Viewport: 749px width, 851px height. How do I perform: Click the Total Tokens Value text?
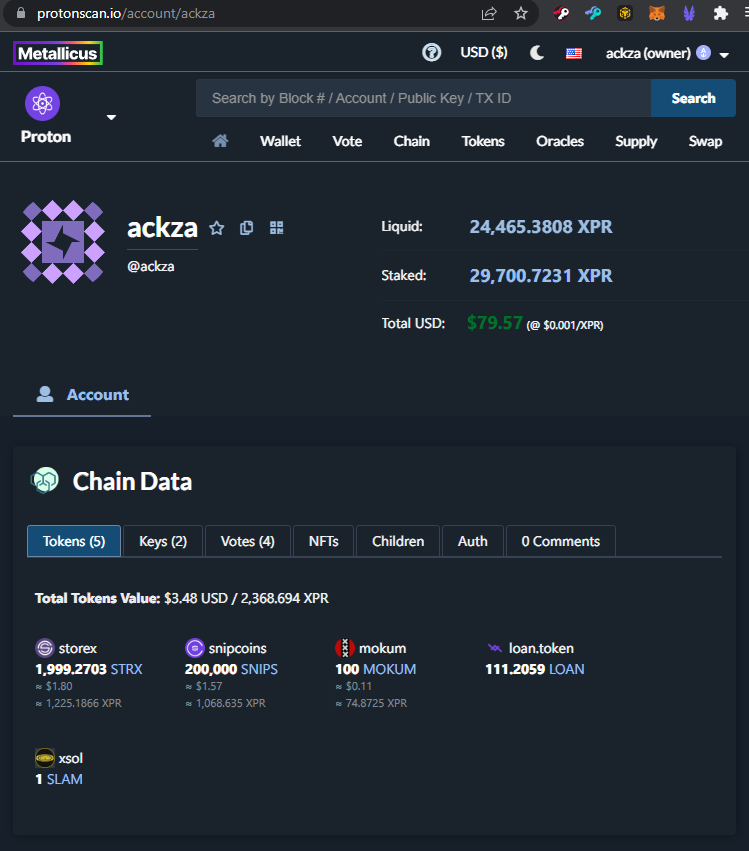(182, 598)
